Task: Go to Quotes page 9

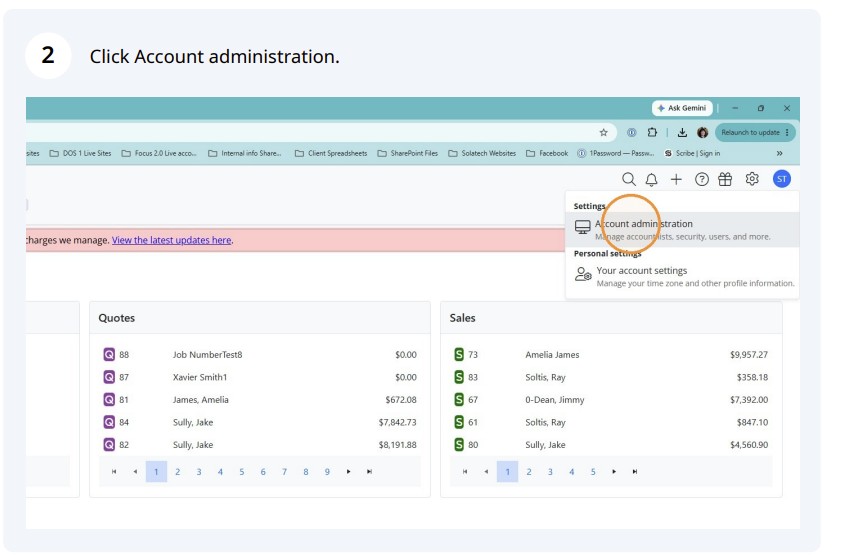Action: pyautogui.click(x=327, y=472)
